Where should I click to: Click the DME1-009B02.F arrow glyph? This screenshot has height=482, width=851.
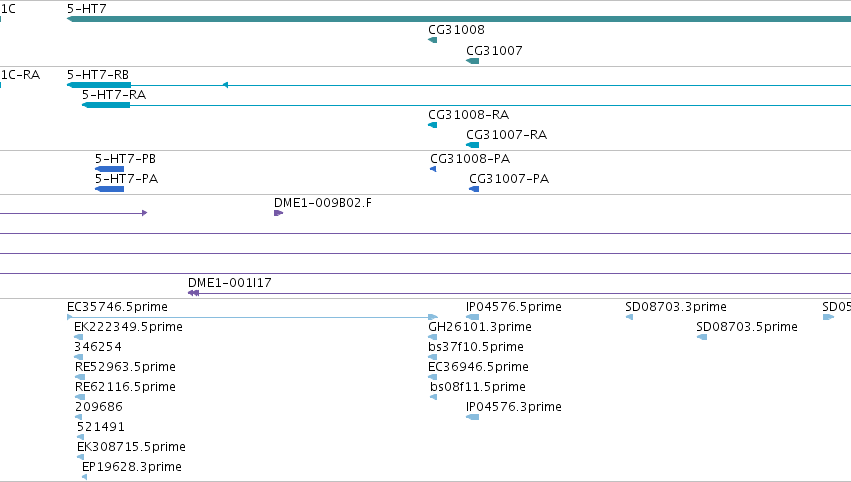[x=278, y=213]
